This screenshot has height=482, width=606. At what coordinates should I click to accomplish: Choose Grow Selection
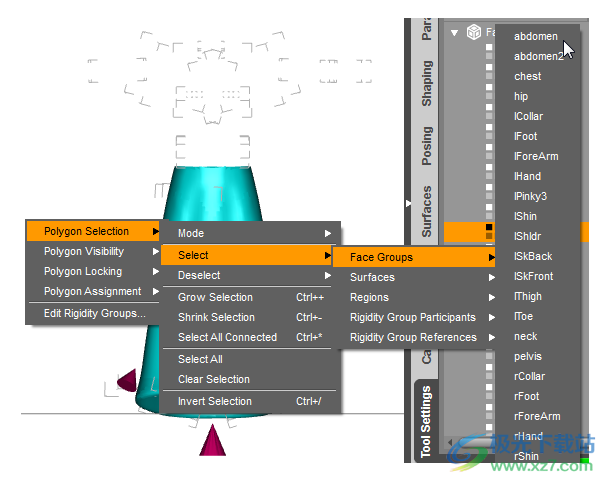215,297
